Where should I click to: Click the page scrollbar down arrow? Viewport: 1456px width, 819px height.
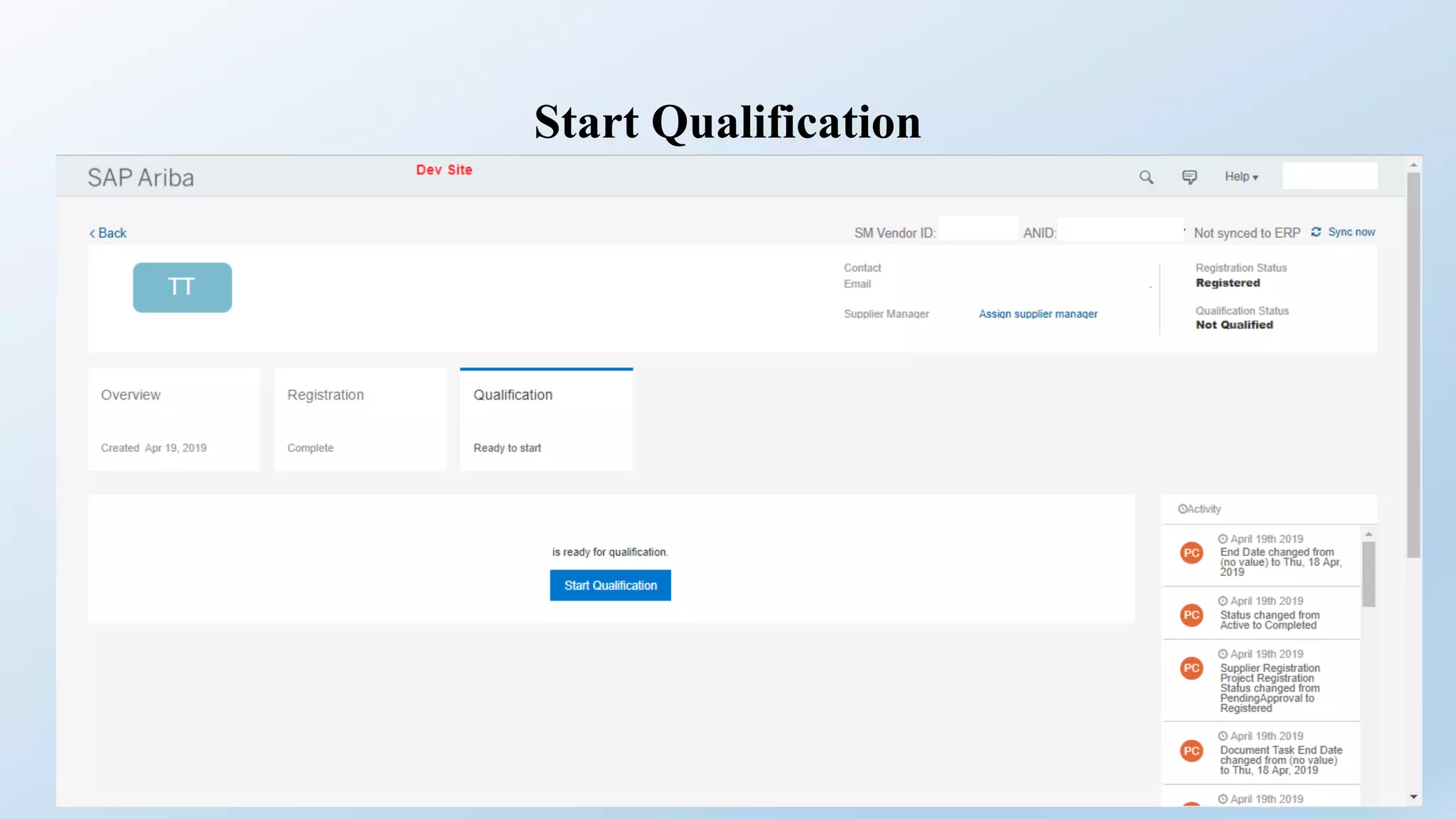pyautogui.click(x=1414, y=797)
